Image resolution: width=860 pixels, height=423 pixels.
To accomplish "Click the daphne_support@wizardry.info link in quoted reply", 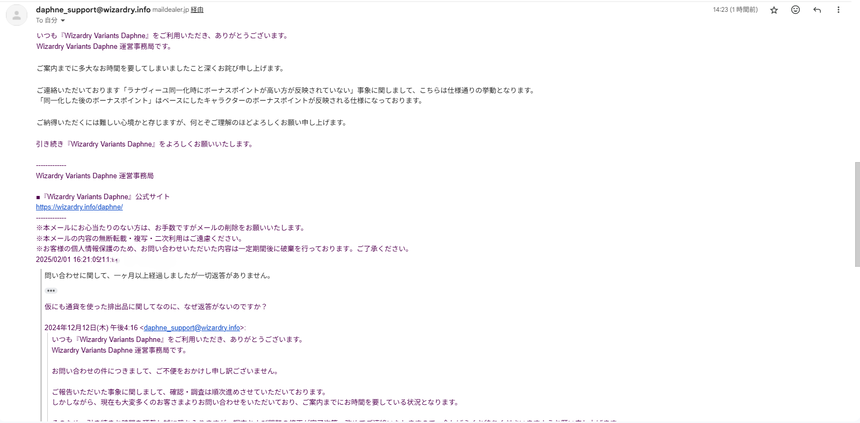I will [x=192, y=328].
